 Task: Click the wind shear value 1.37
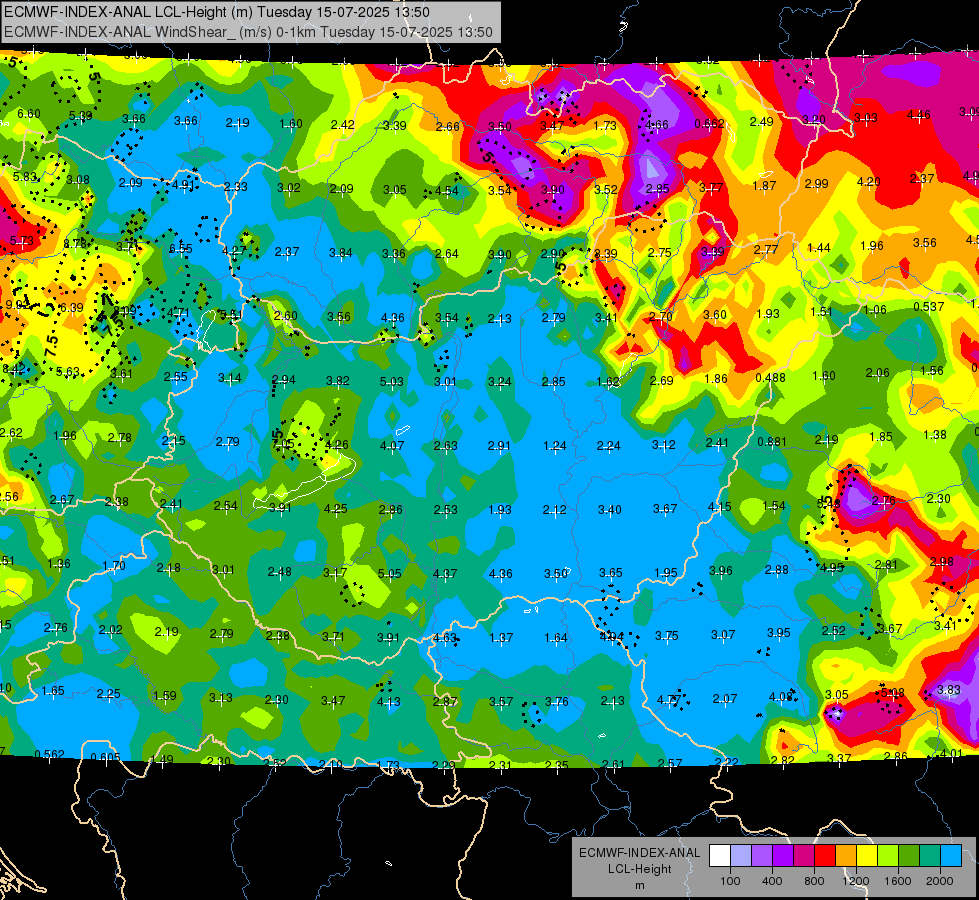point(501,638)
